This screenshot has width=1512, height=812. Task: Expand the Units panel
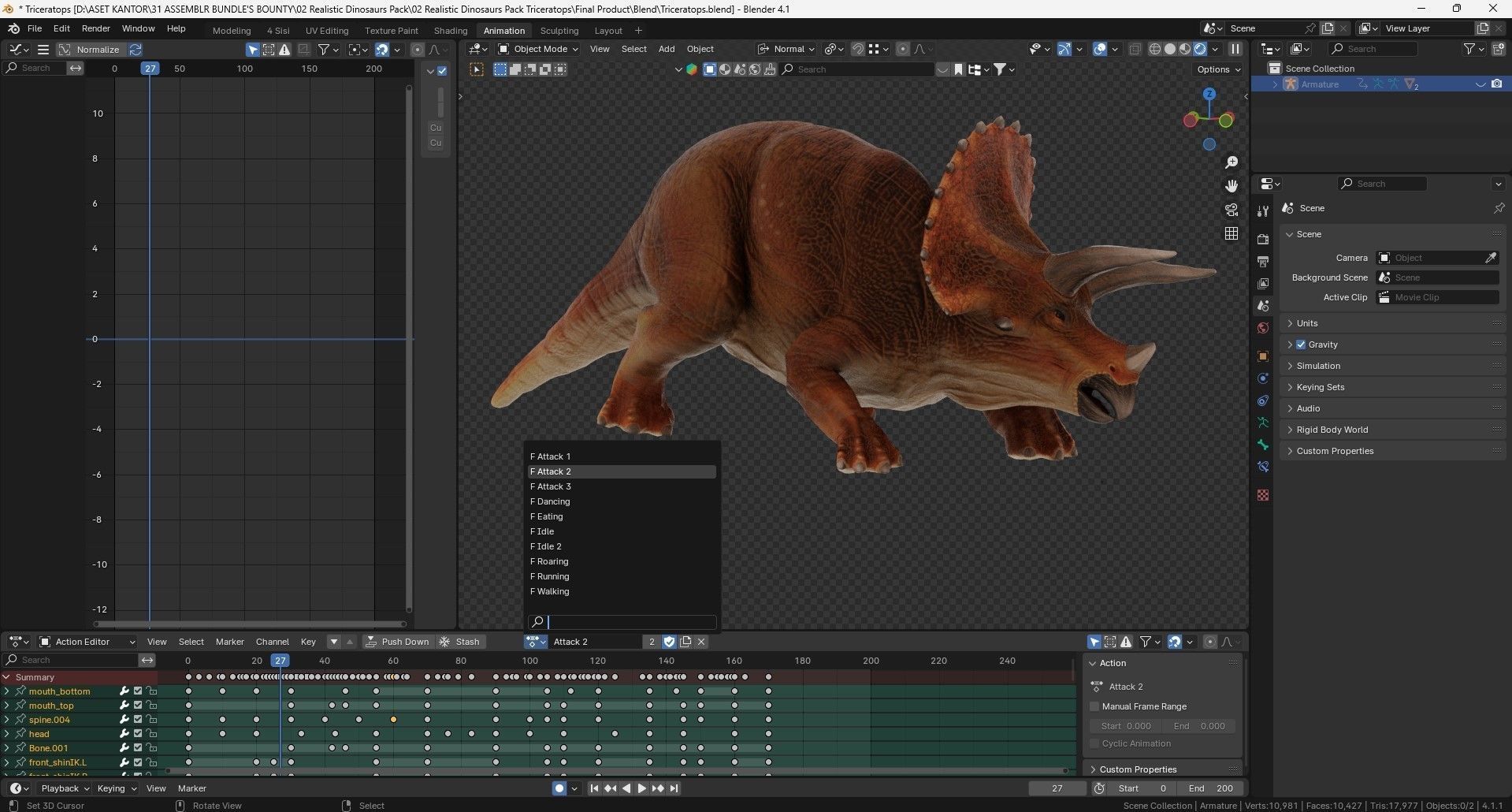[x=1393, y=323]
